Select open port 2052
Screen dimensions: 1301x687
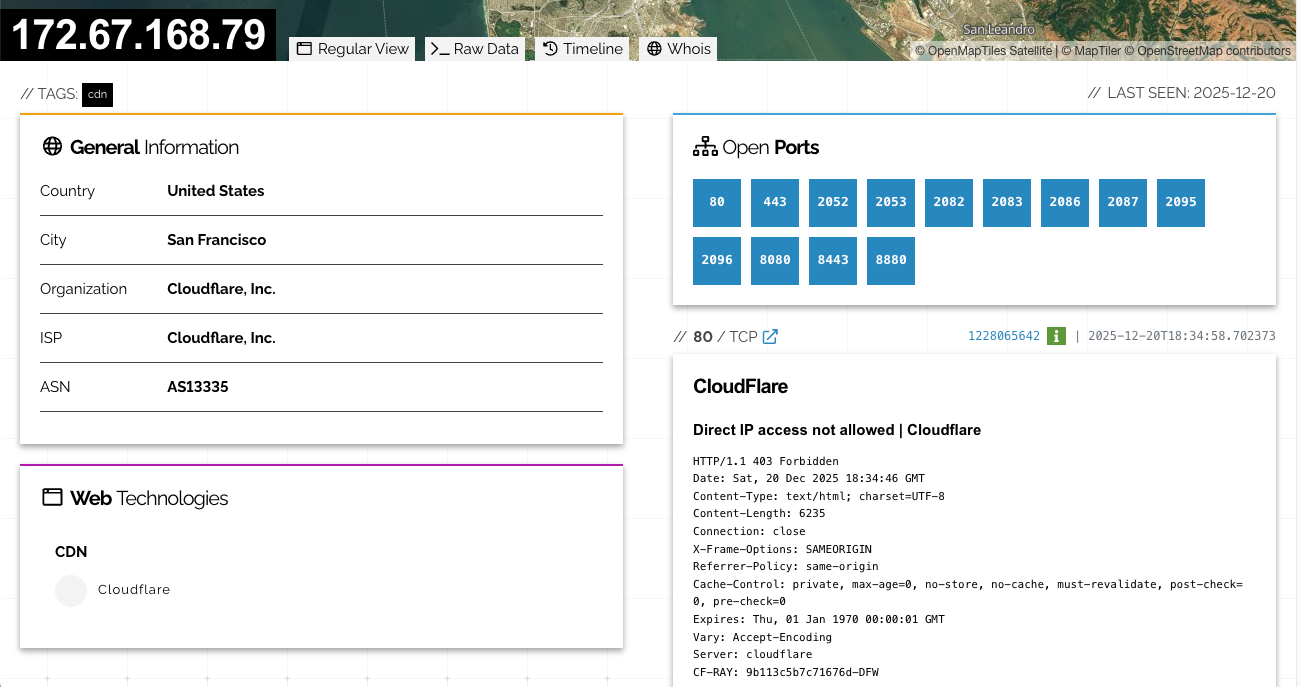coord(833,203)
